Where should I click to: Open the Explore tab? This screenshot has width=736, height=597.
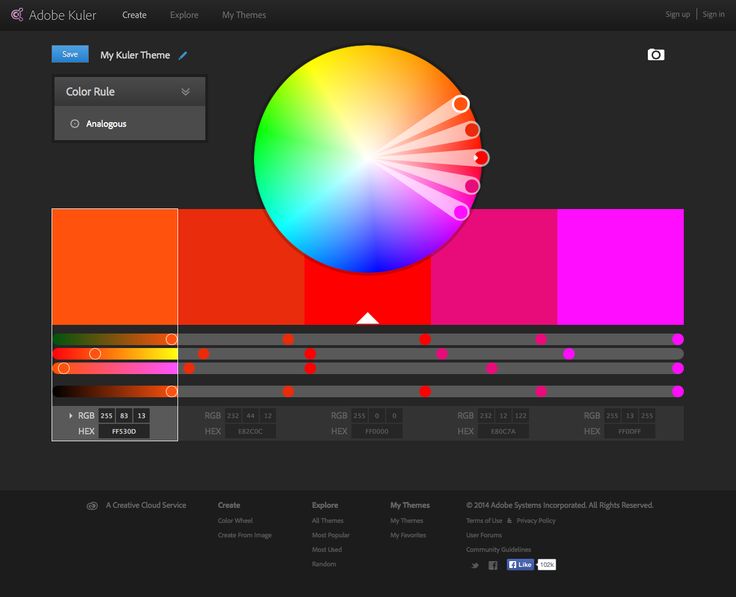tap(184, 15)
